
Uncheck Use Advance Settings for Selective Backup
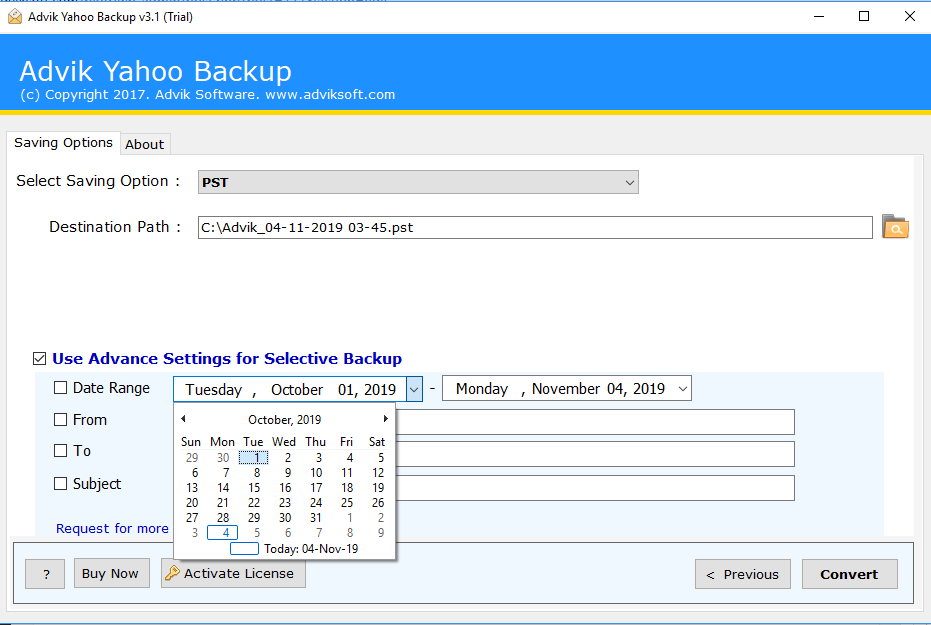[40, 358]
